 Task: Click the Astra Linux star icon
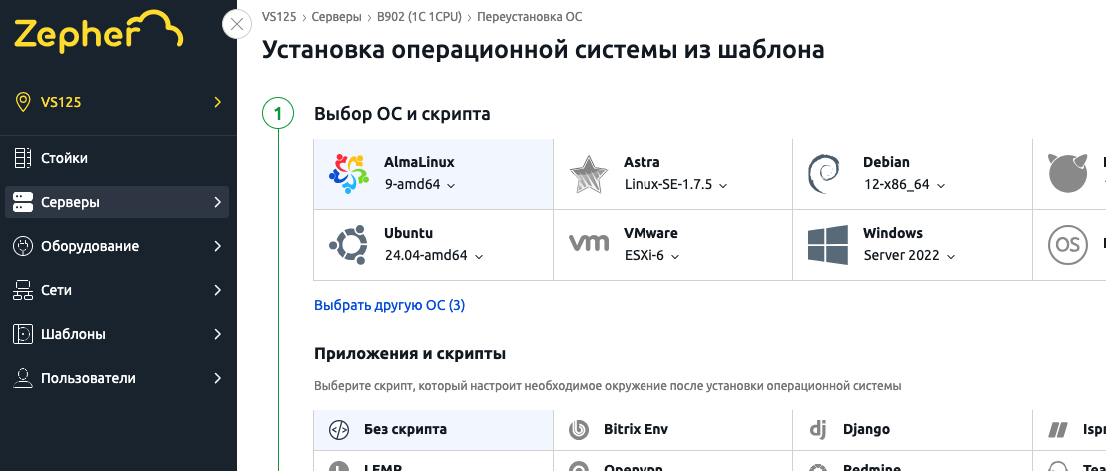pyautogui.click(x=588, y=175)
